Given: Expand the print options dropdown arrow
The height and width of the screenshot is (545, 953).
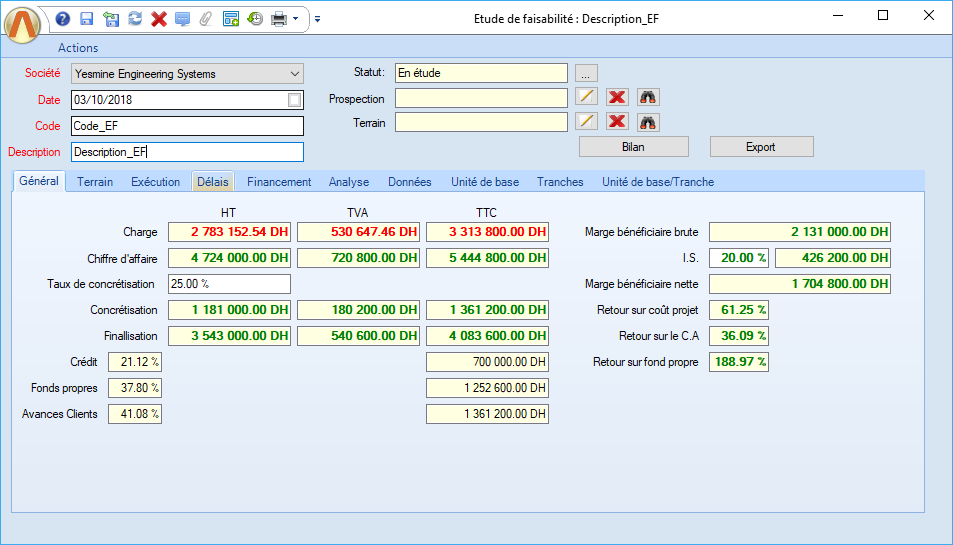Looking at the screenshot, I should click(296, 19).
